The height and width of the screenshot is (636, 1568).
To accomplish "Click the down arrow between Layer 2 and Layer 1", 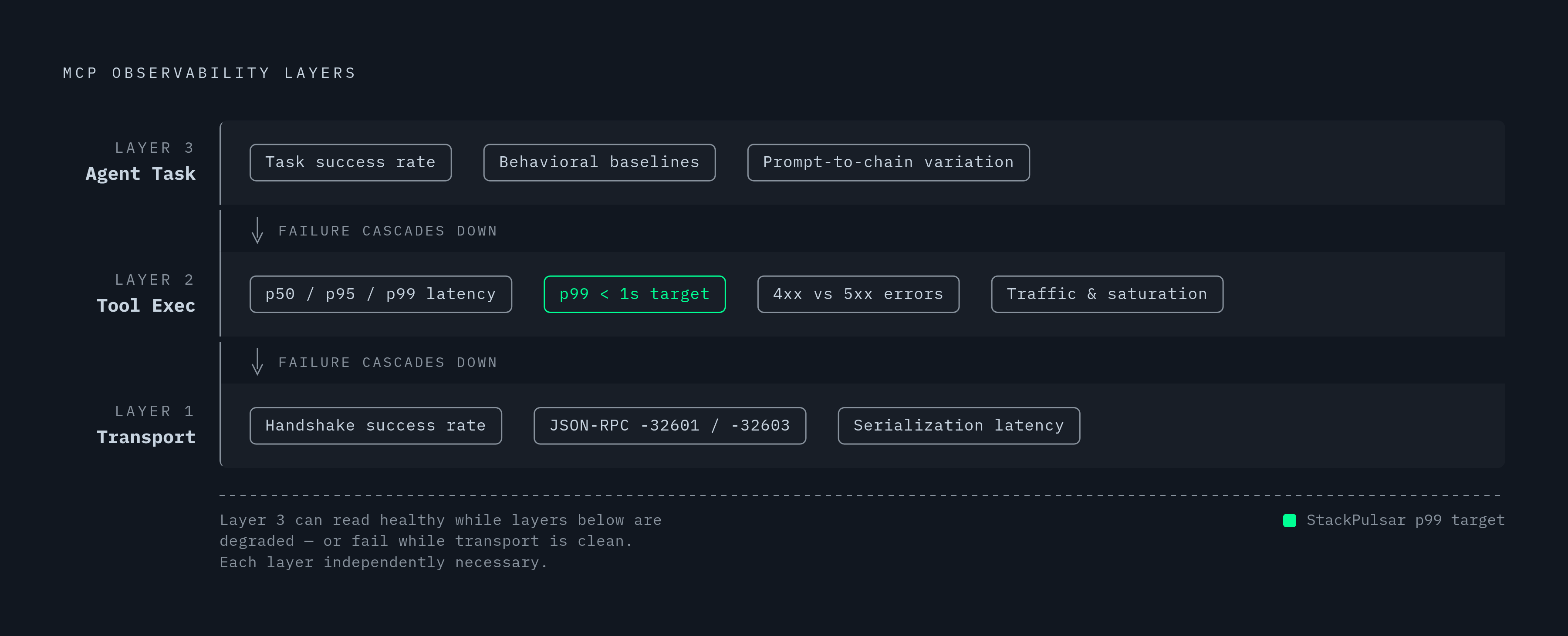I will tap(257, 362).
